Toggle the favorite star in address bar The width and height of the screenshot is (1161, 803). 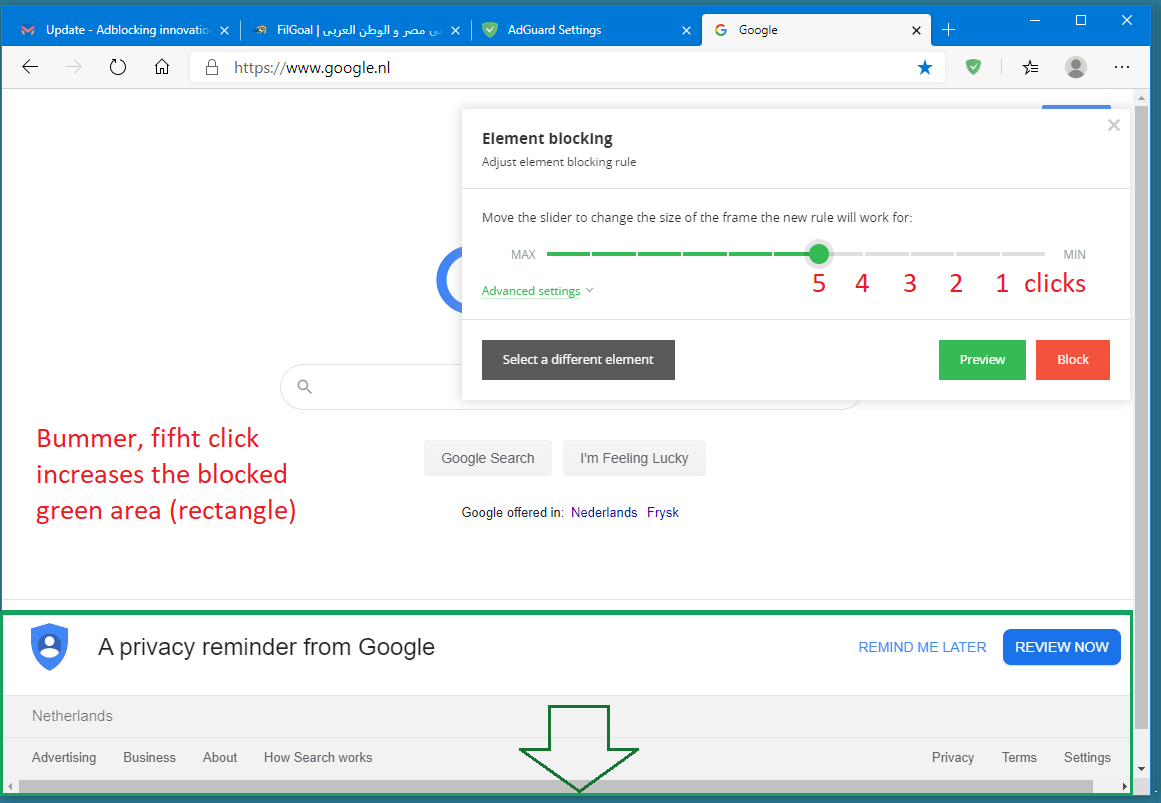click(x=925, y=67)
